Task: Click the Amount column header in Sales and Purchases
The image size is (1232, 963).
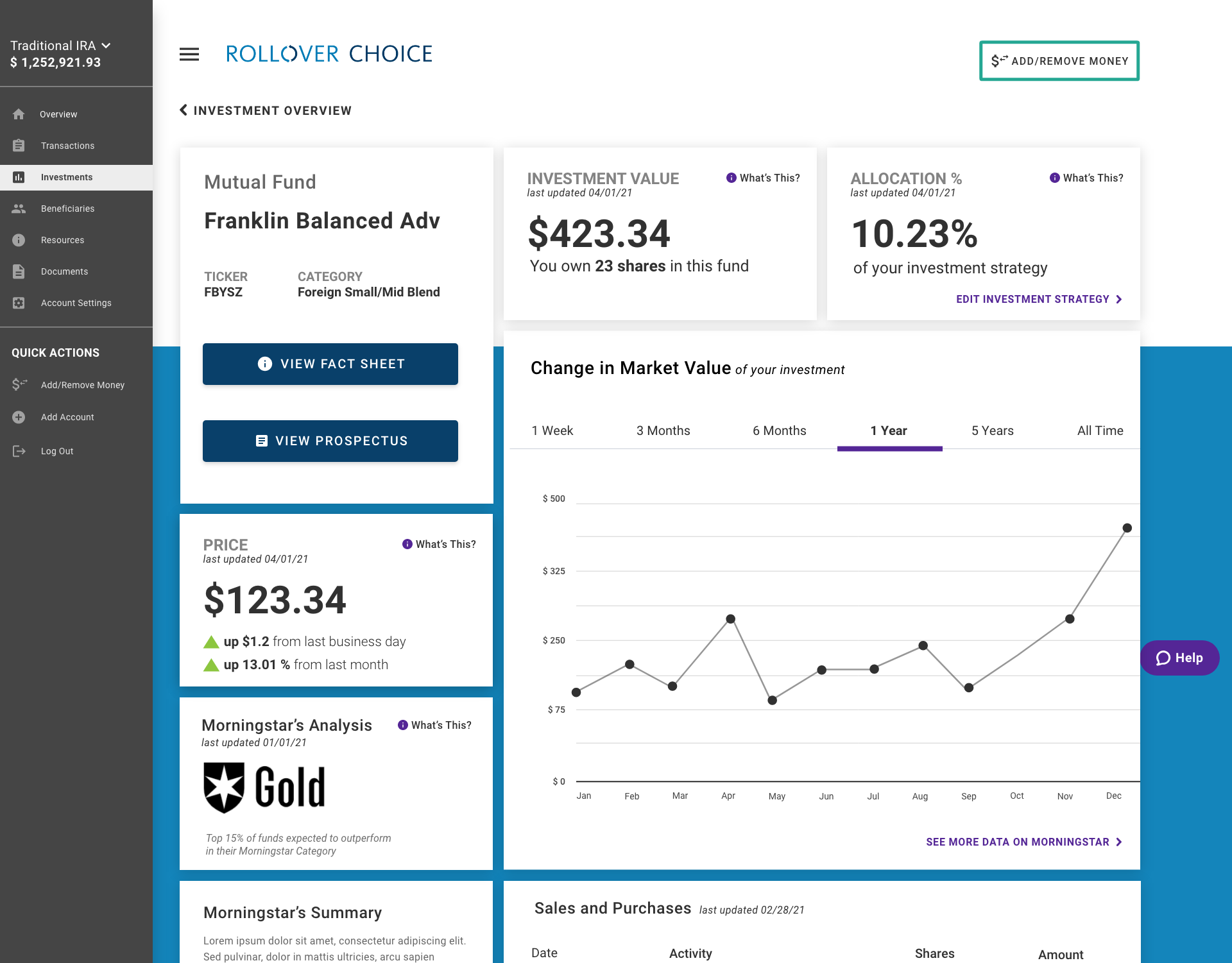Action: [1061, 955]
